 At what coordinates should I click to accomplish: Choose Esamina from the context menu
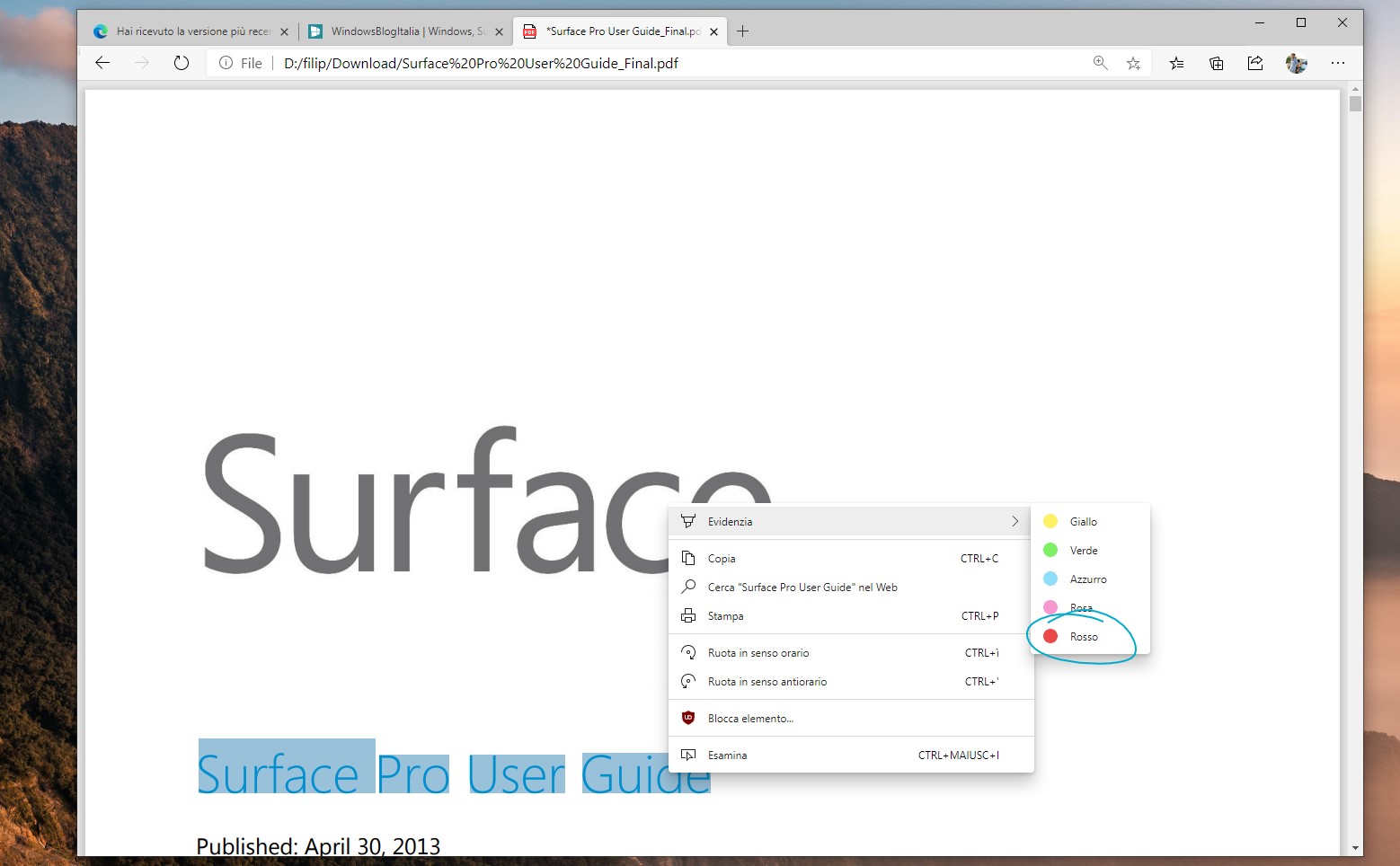point(851,755)
